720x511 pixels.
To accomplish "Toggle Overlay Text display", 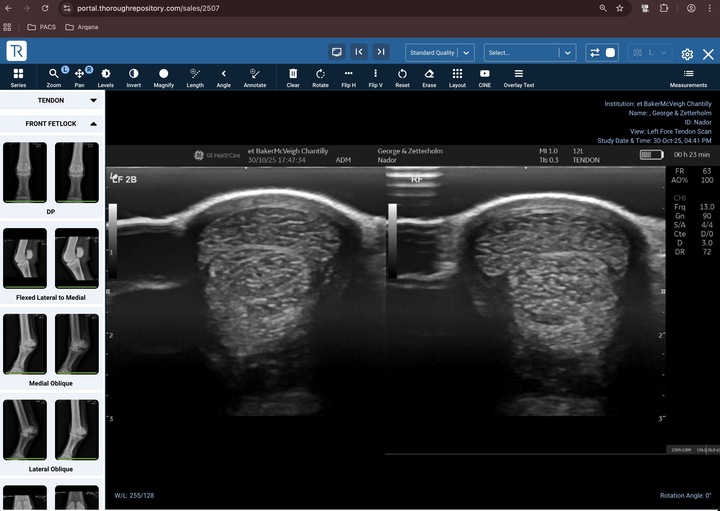I will [518, 75].
